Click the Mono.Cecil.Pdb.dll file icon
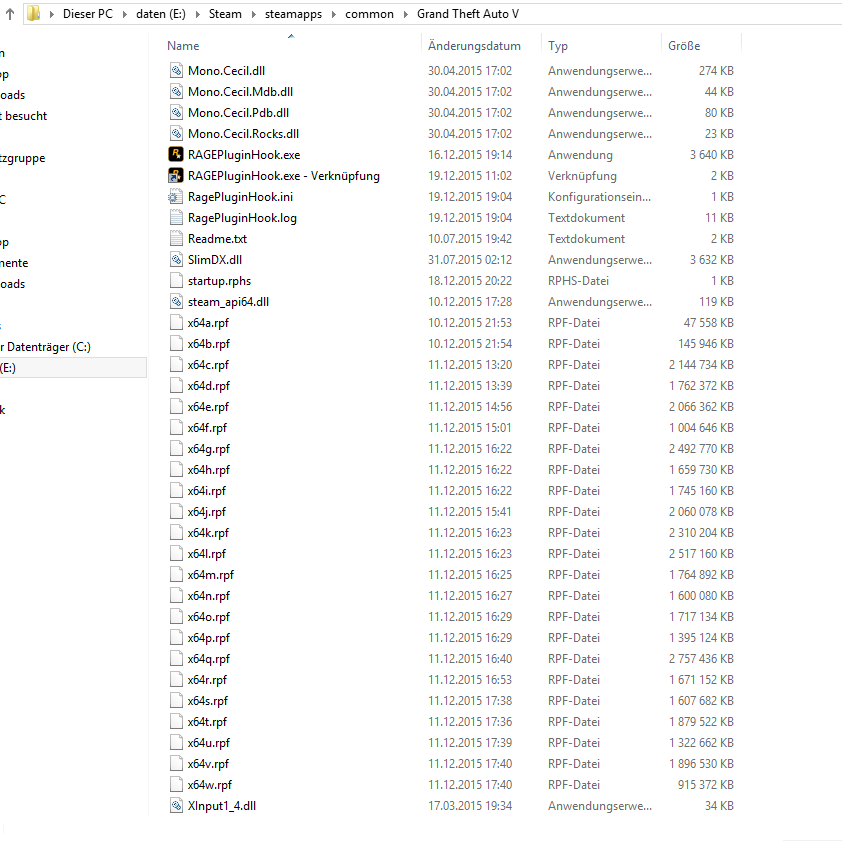Image resolution: width=842 pixels, height=841 pixels. [x=176, y=112]
